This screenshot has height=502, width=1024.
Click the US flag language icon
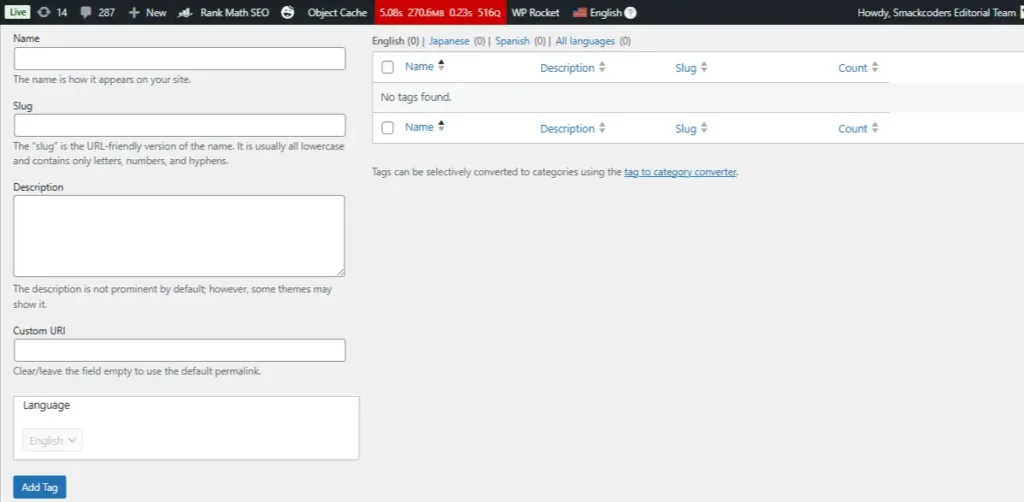click(x=580, y=13)
